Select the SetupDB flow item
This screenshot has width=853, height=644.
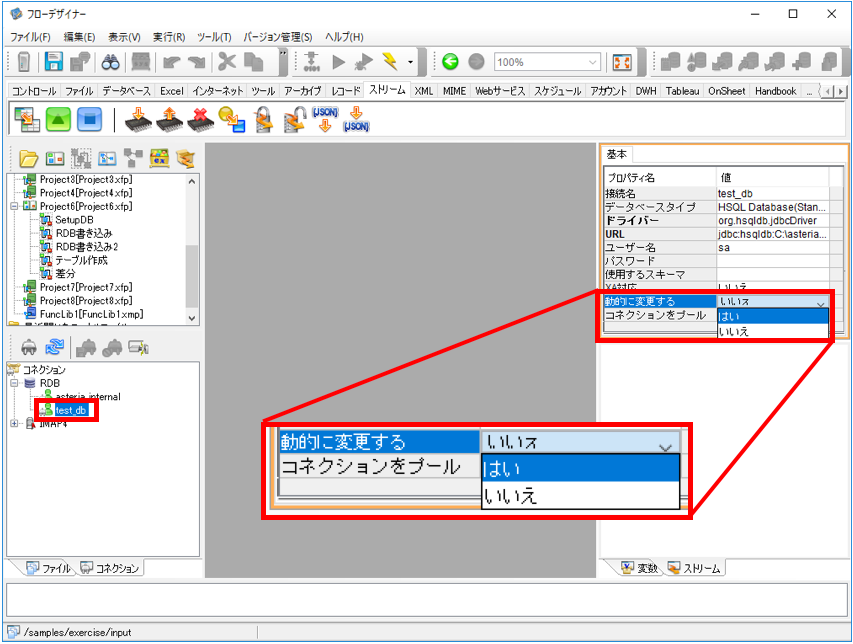75,220
